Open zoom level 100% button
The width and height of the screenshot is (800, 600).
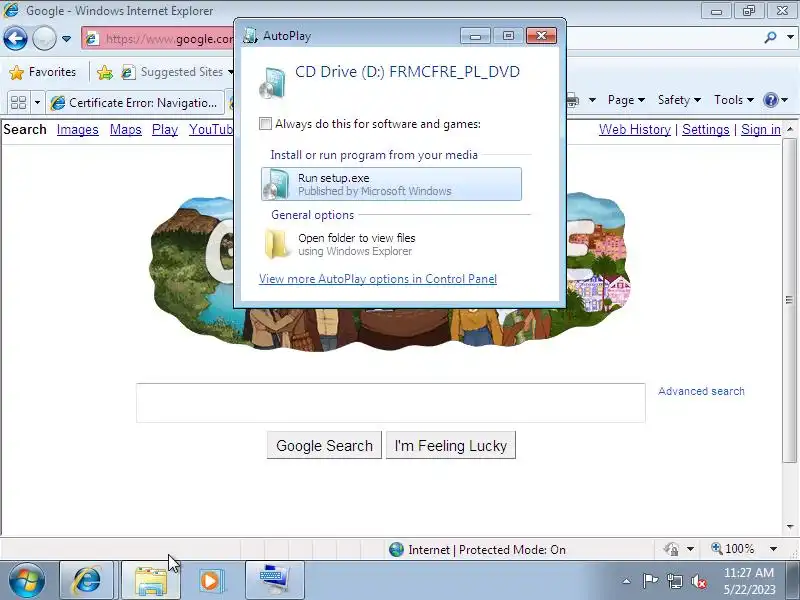tap(733, 549)
